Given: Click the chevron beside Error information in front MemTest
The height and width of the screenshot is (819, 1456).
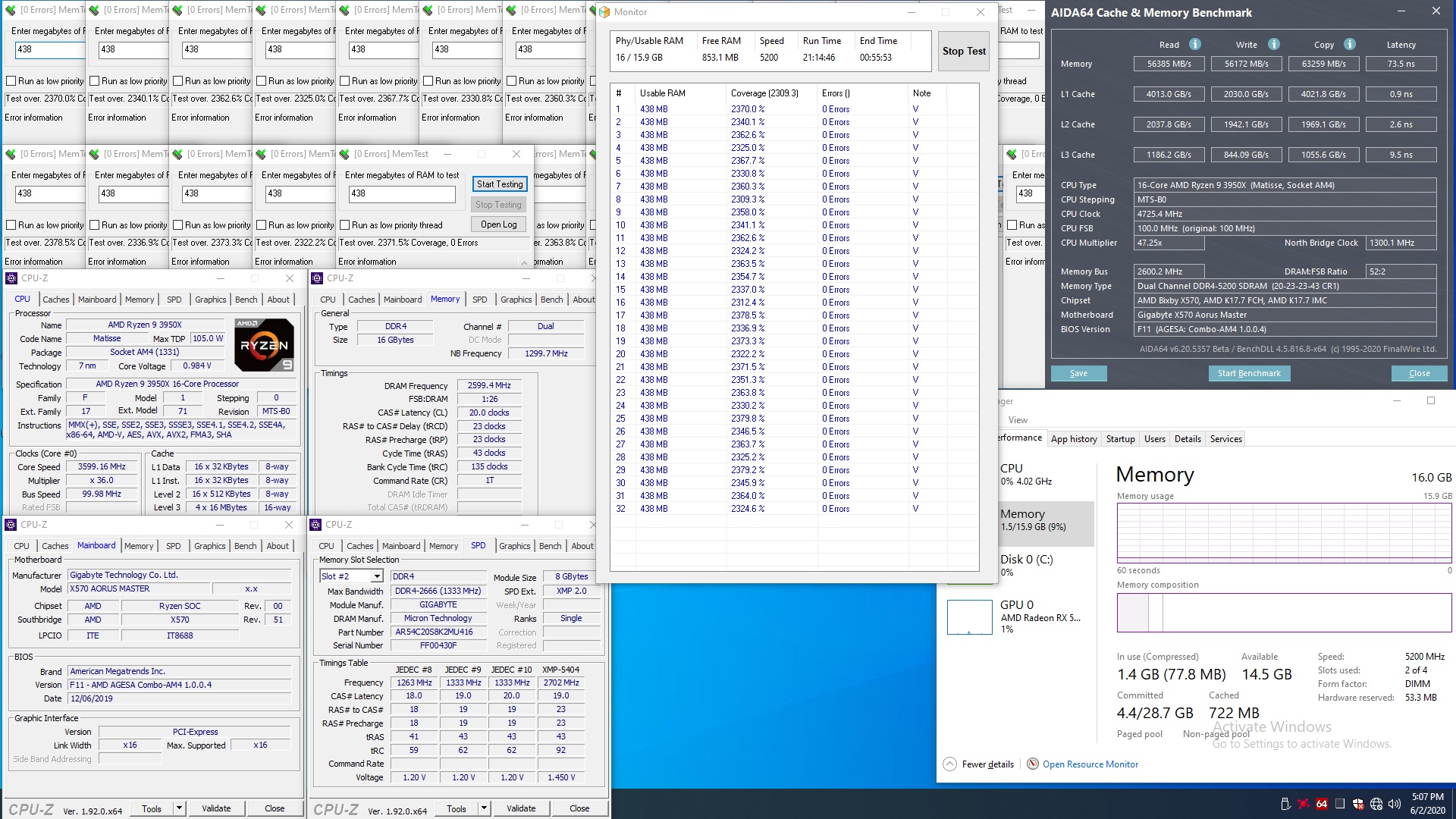Looking at the screenshot, I should tap(524, 262).
